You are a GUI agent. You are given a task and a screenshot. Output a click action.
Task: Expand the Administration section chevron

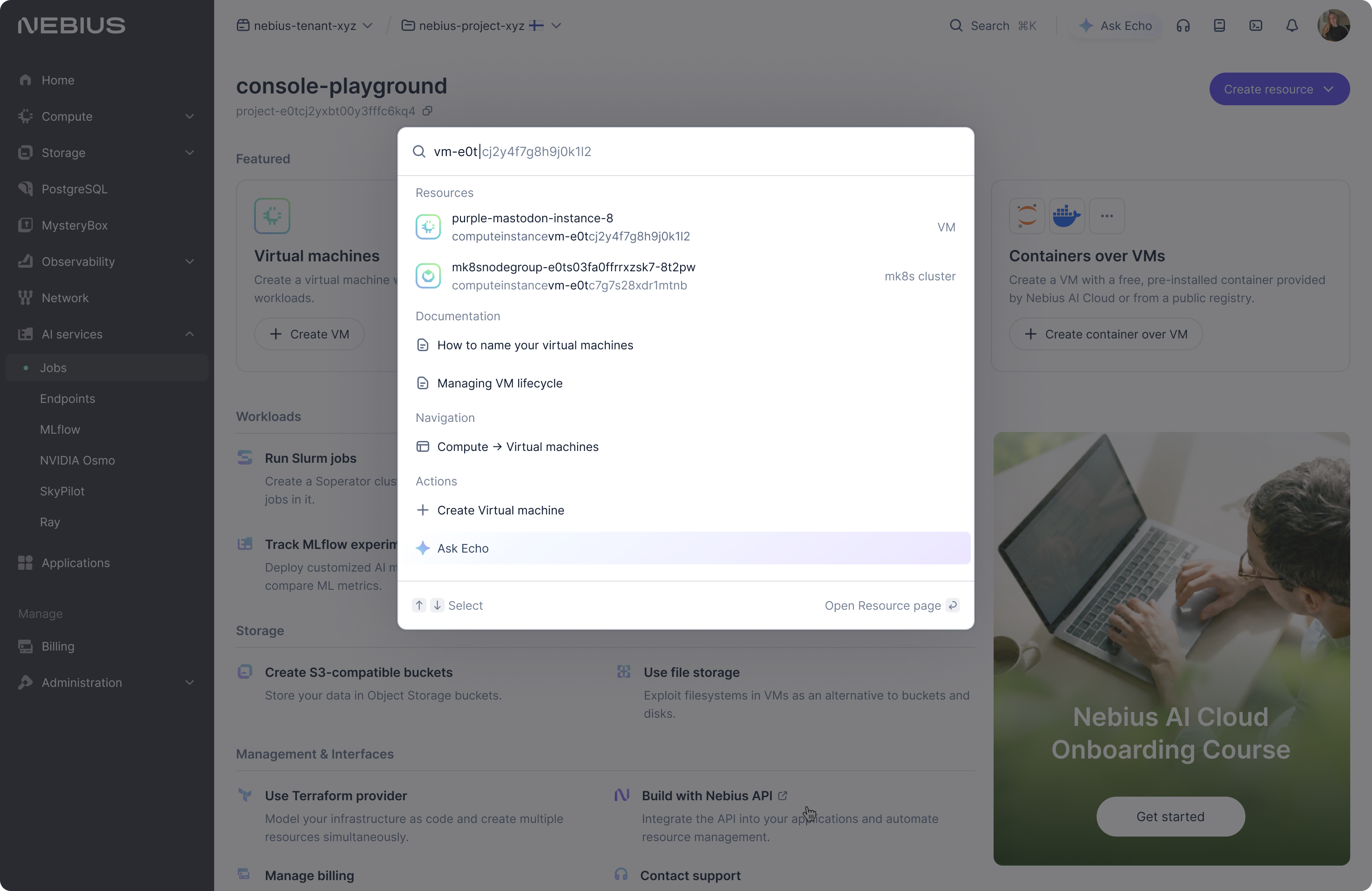click(190, 683)
